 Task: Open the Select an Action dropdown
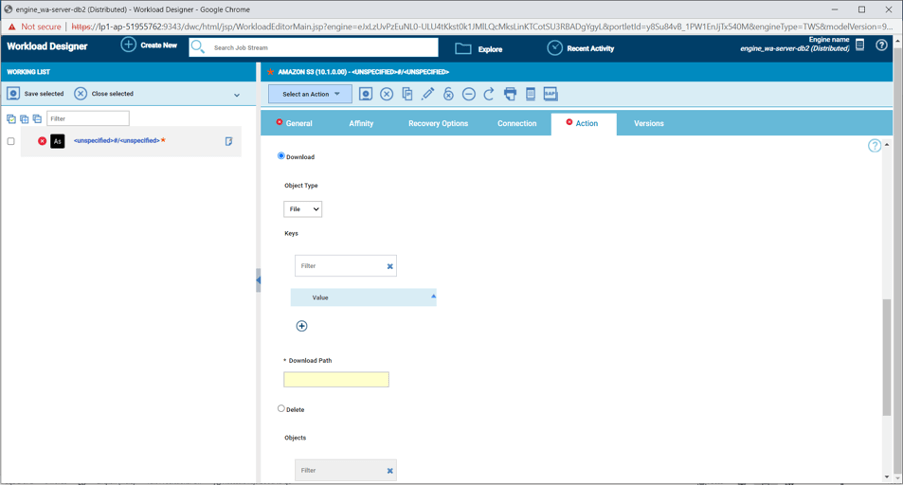310,94
